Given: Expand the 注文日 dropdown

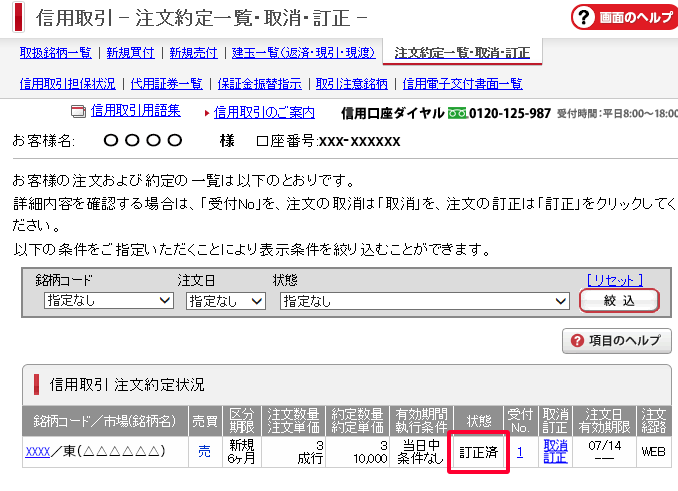Looking at the screenshot, I should [225, 300].
